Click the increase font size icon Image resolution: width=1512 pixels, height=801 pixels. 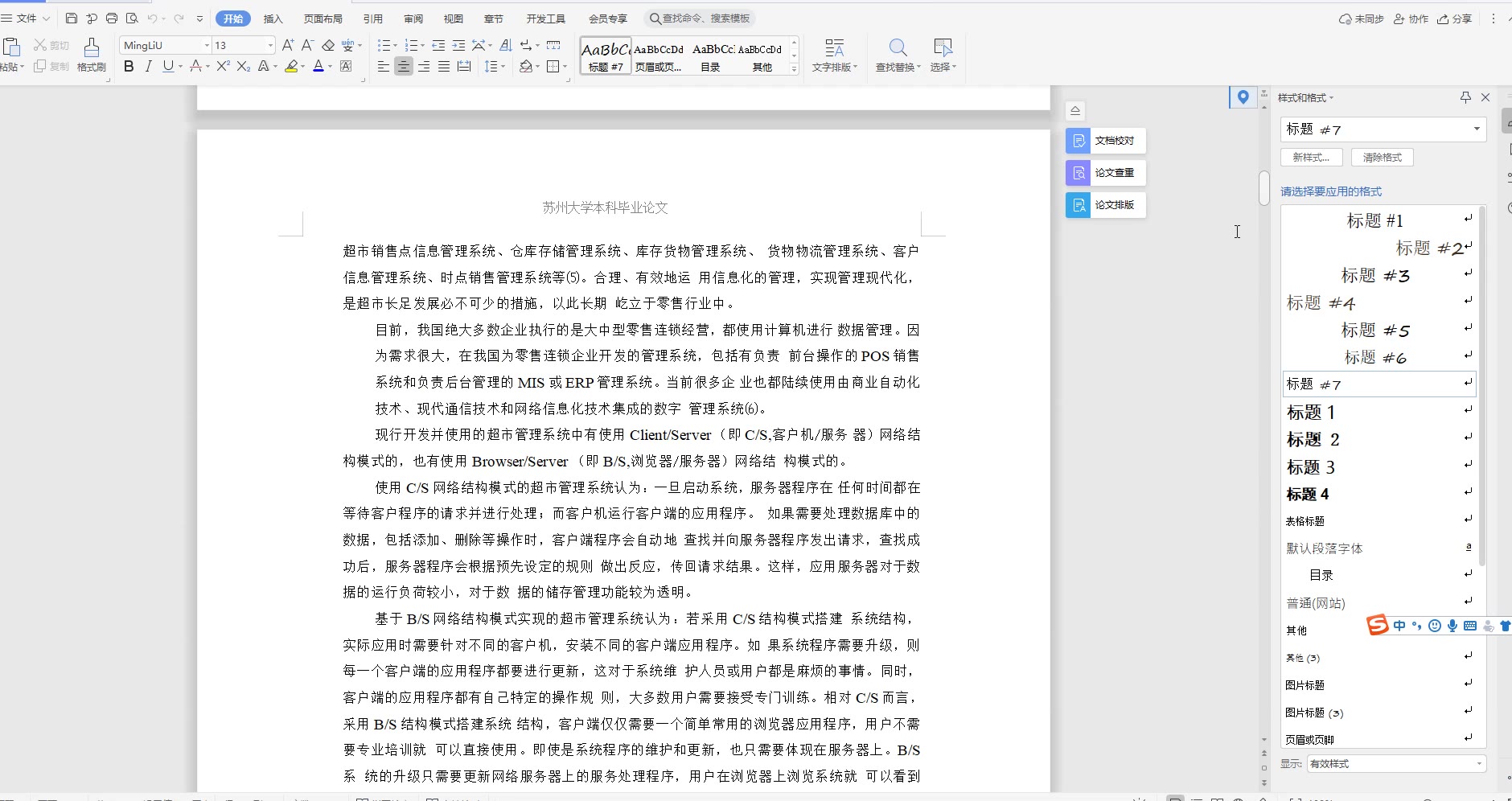coord(287,46)
